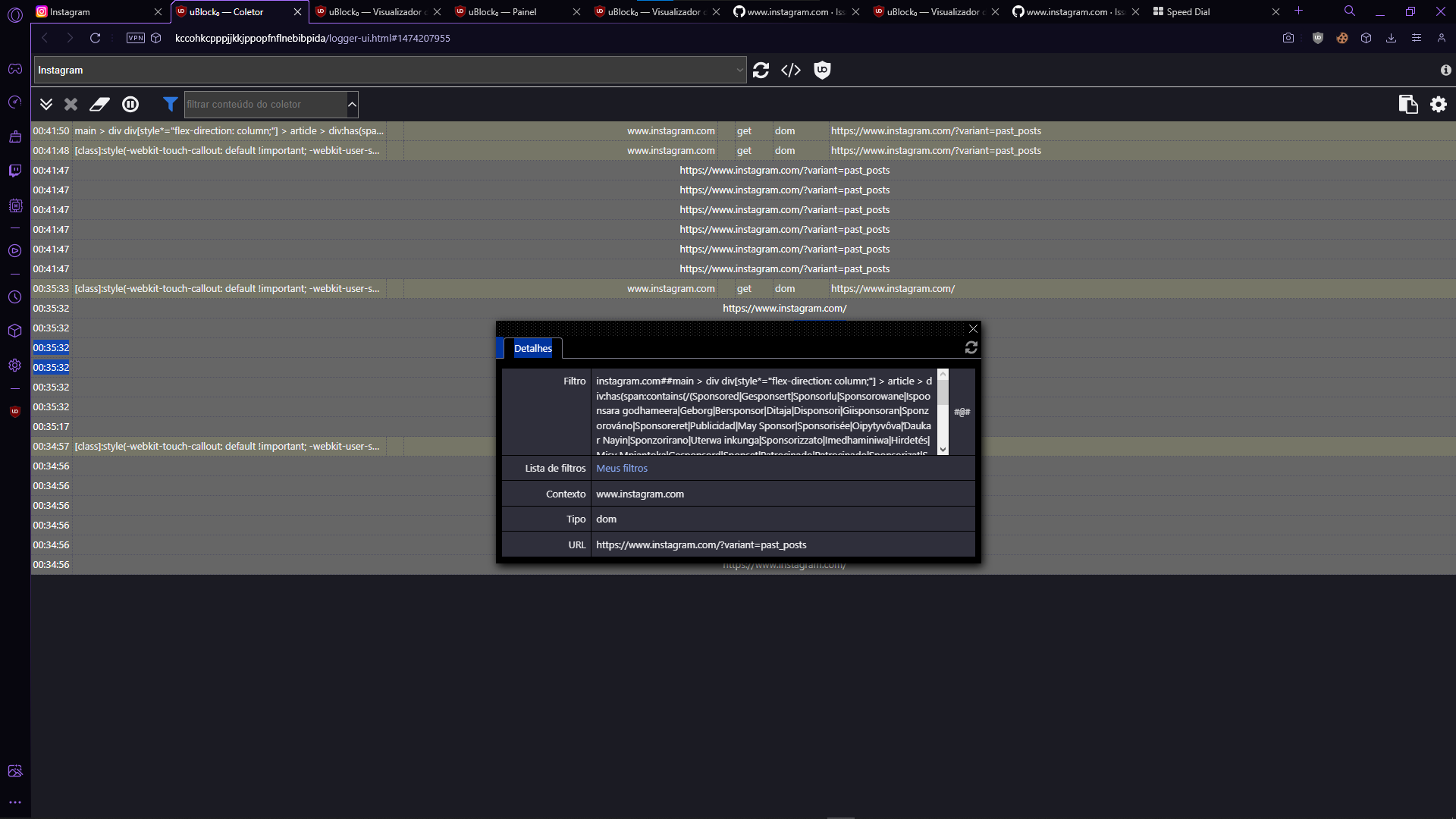Pause the logger using the pause icon

130,105
